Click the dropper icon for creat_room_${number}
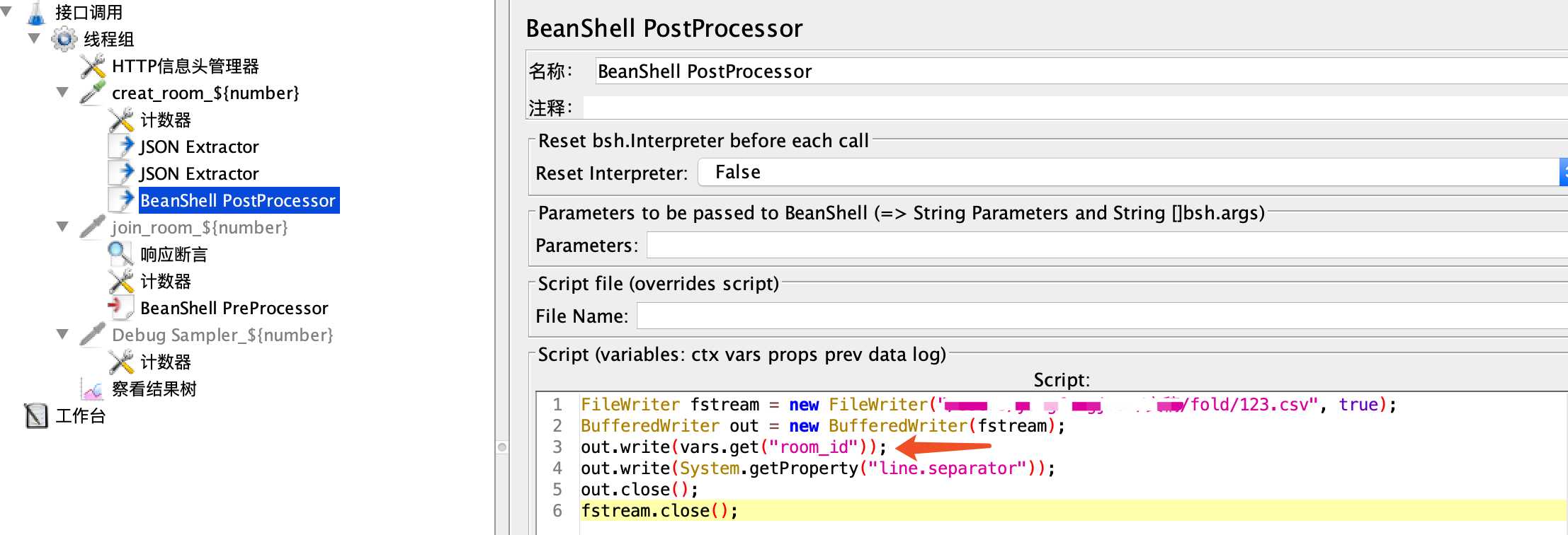The image size is (1568, 535). pyautogui.click(x=93, y=93)
